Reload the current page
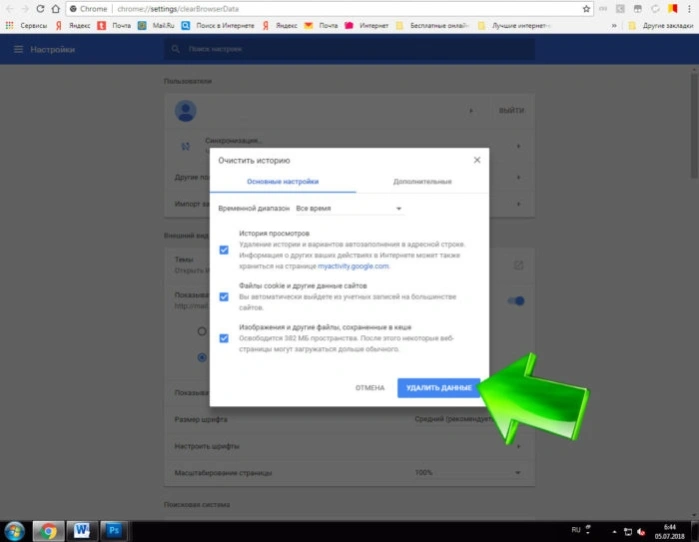The width and height of the screenshot is (699, 542). 40,9
